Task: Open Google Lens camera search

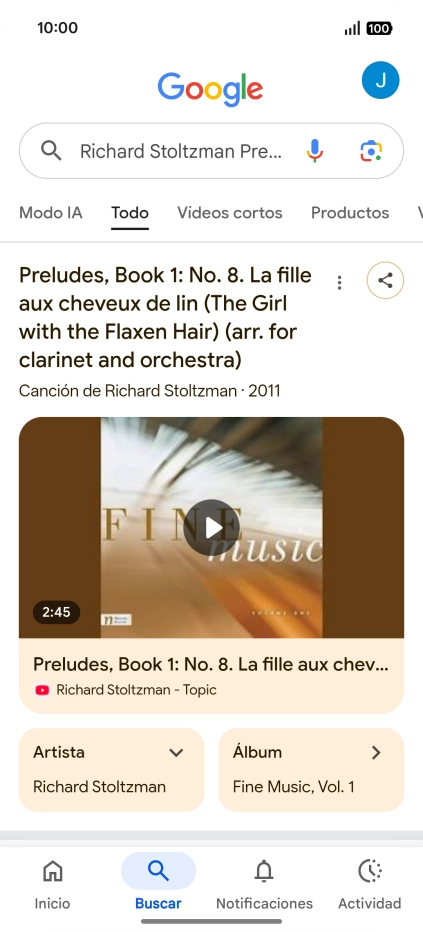Action: (x=371, y=151)
